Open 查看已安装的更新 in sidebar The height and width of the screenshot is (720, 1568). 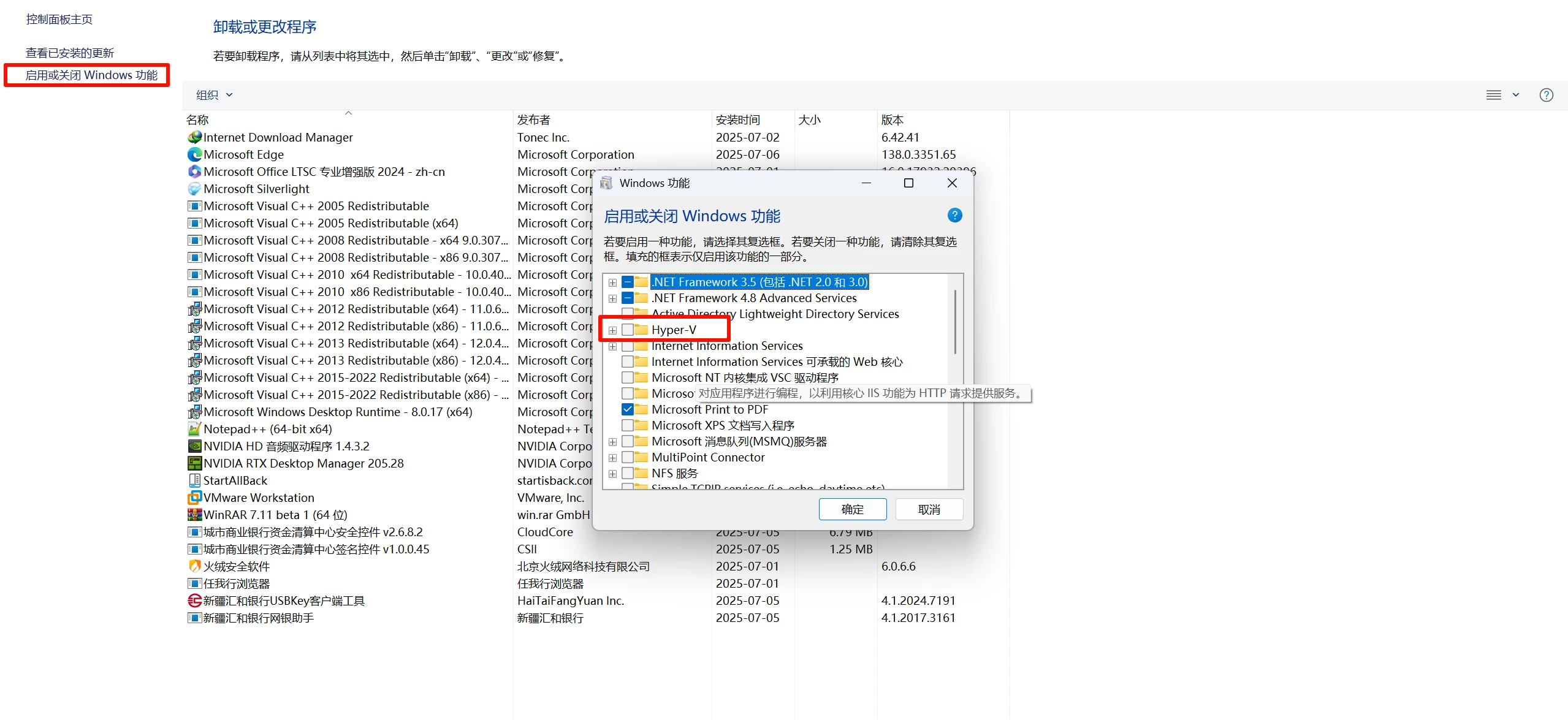tap(70, 53)
